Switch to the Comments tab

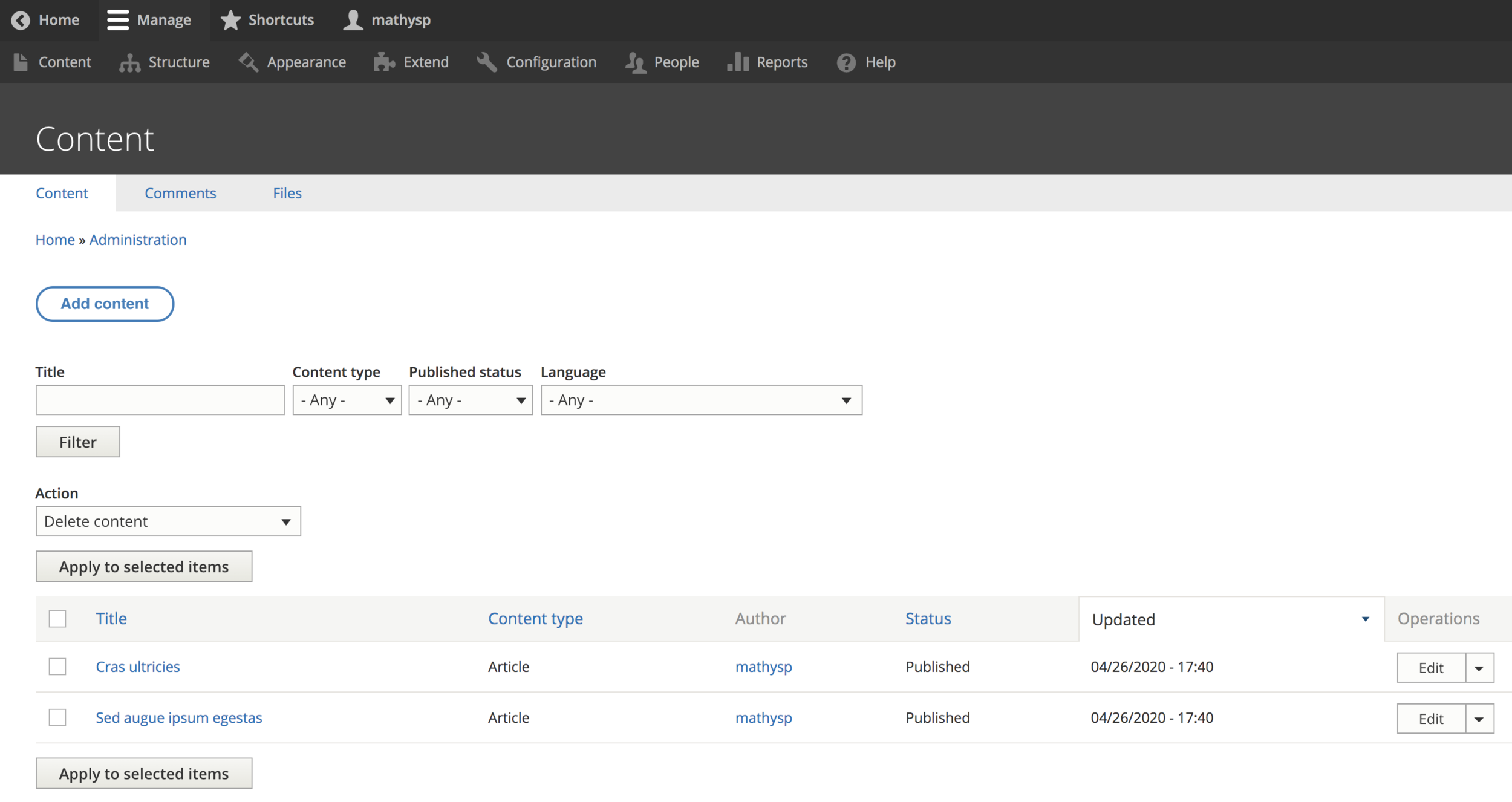coord(180,193)
